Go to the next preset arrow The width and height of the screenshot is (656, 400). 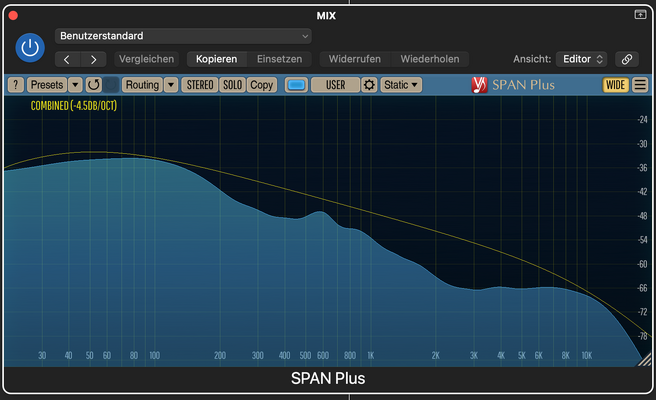click(x=93, y=59)
